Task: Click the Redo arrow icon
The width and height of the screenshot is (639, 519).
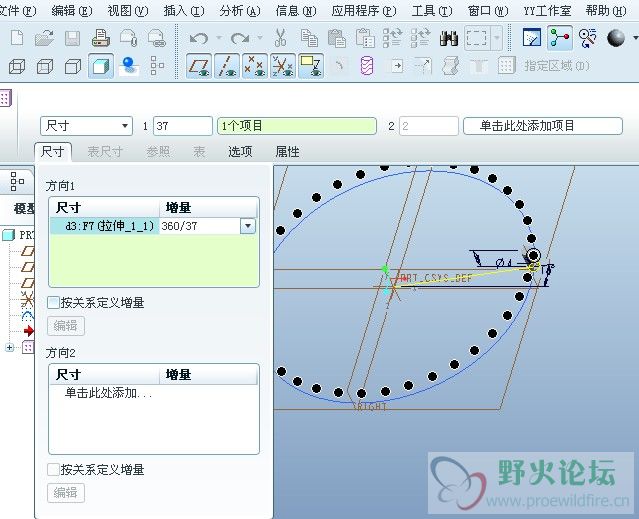Action: coord(240,39)
